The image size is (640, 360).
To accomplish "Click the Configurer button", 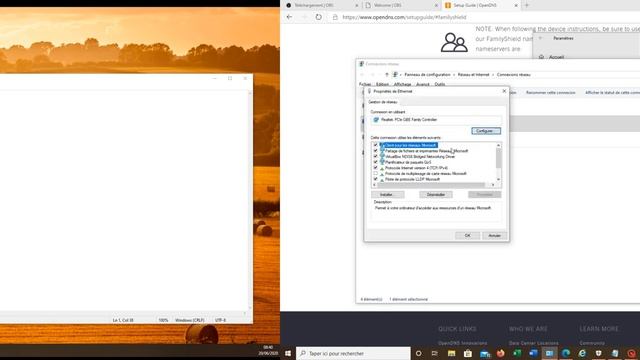I will (x=486, y=131).
